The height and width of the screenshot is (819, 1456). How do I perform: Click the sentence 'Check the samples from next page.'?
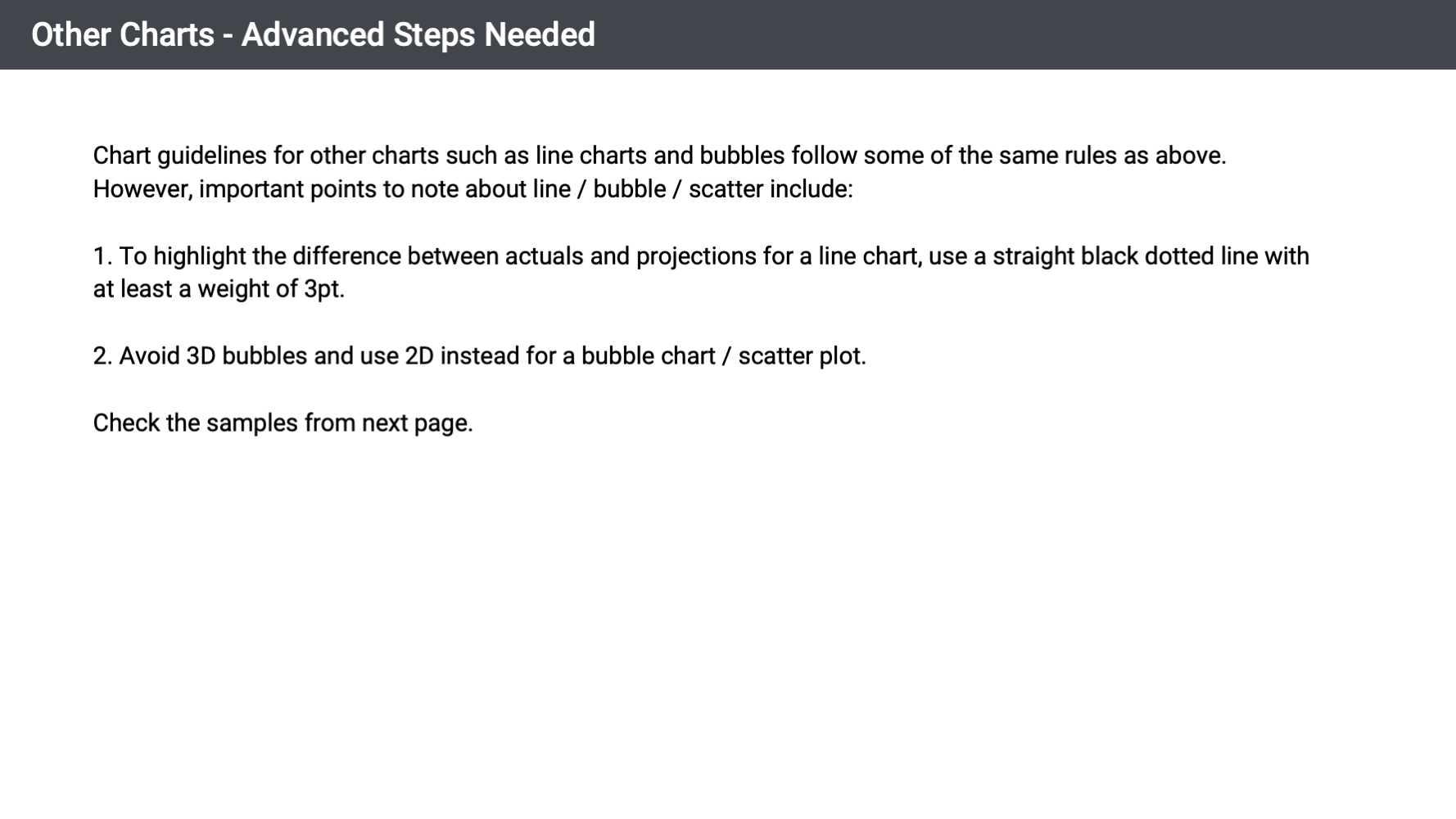(283, 423)
